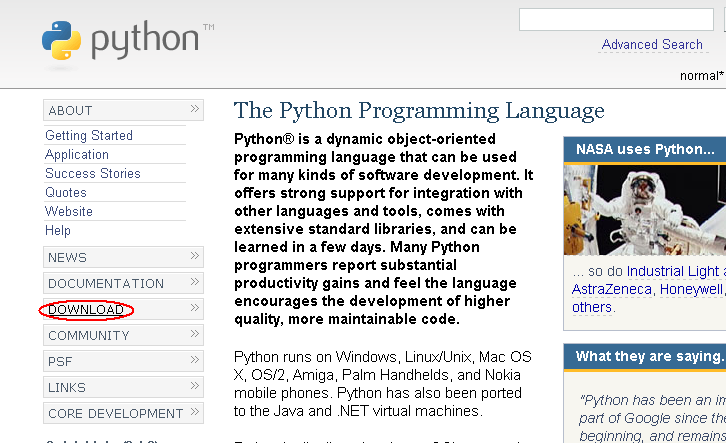The height and width of the screenshot is (443, 726).
Task: Click the CORE DEVELOPMENT chevron arrow
Action: (x=195, y=412)
